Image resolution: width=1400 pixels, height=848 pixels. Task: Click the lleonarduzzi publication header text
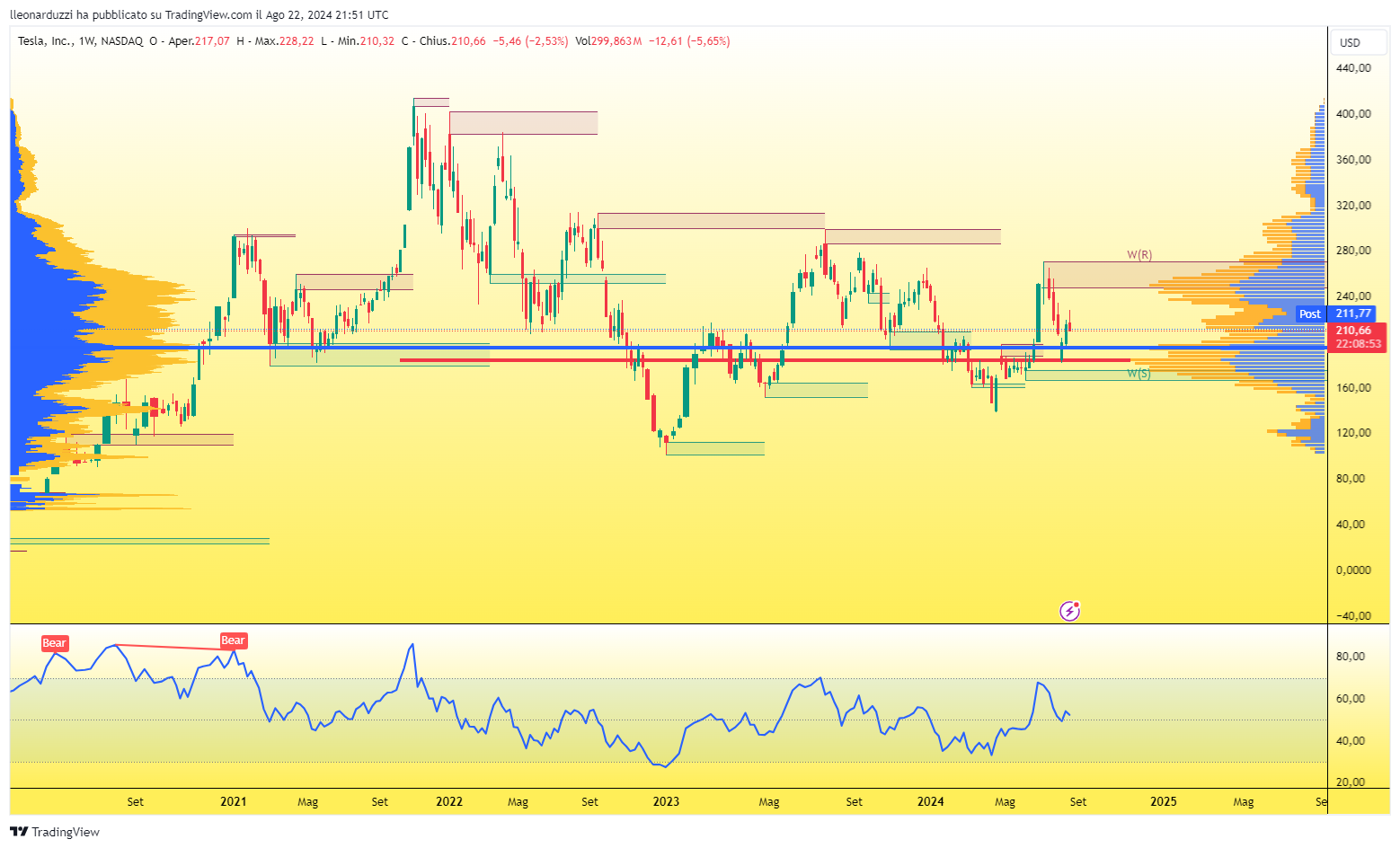click(x=199, y=14)
